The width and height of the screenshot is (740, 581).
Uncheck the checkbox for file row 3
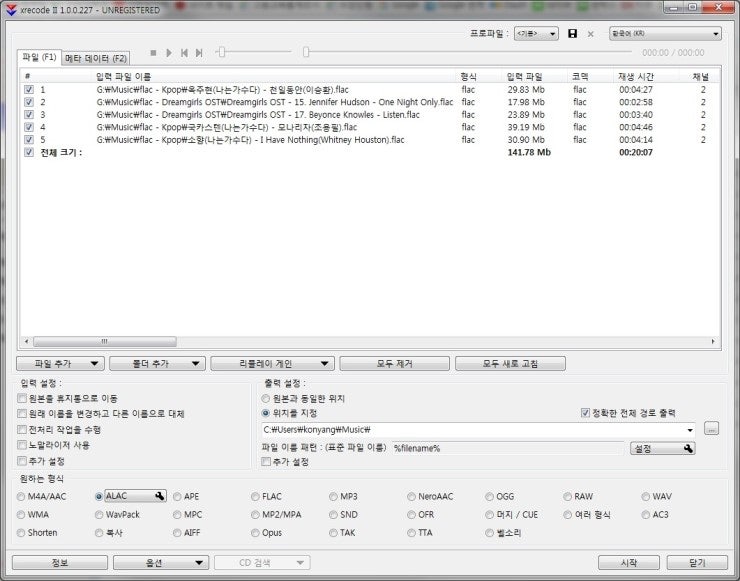click(29, 114)
